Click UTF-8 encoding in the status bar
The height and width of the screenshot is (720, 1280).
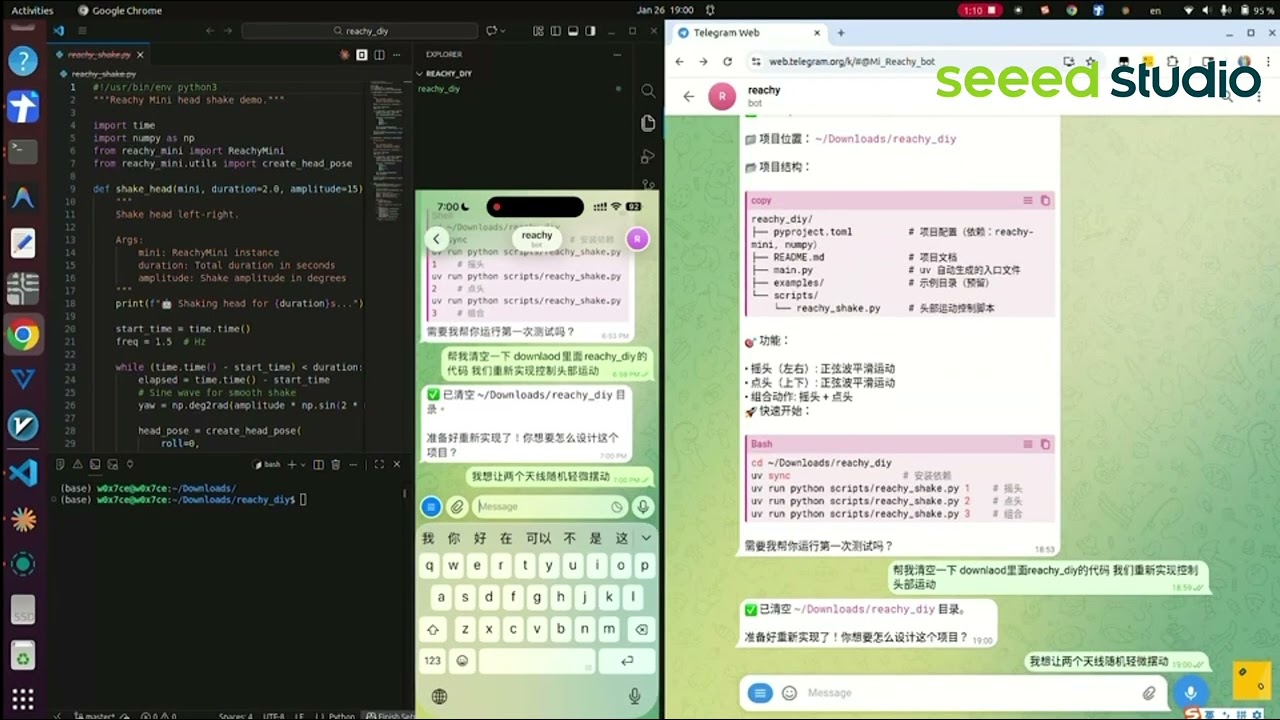274,716
